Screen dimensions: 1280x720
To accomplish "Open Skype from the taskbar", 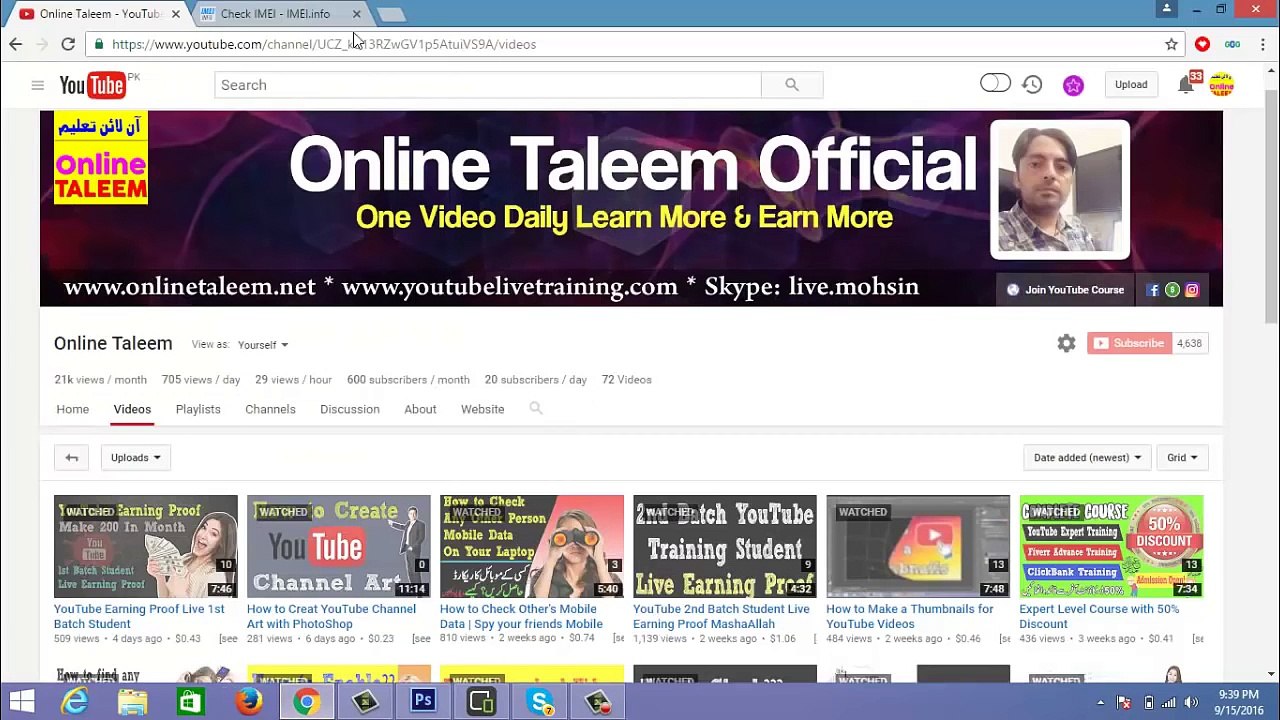I will tap(540, 701).
